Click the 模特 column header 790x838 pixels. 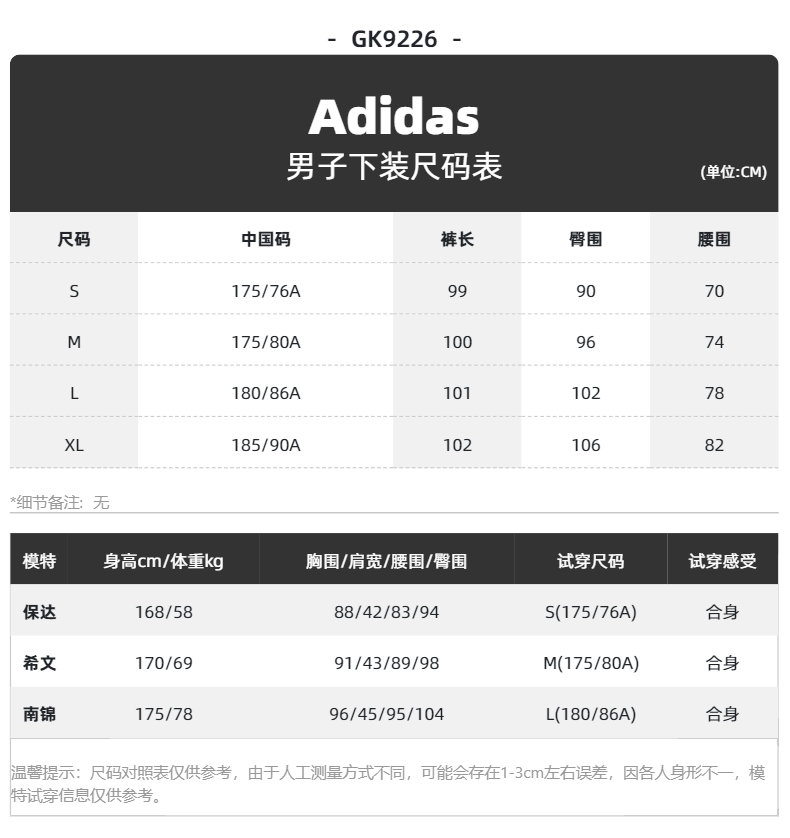click(x=40, y=561)
